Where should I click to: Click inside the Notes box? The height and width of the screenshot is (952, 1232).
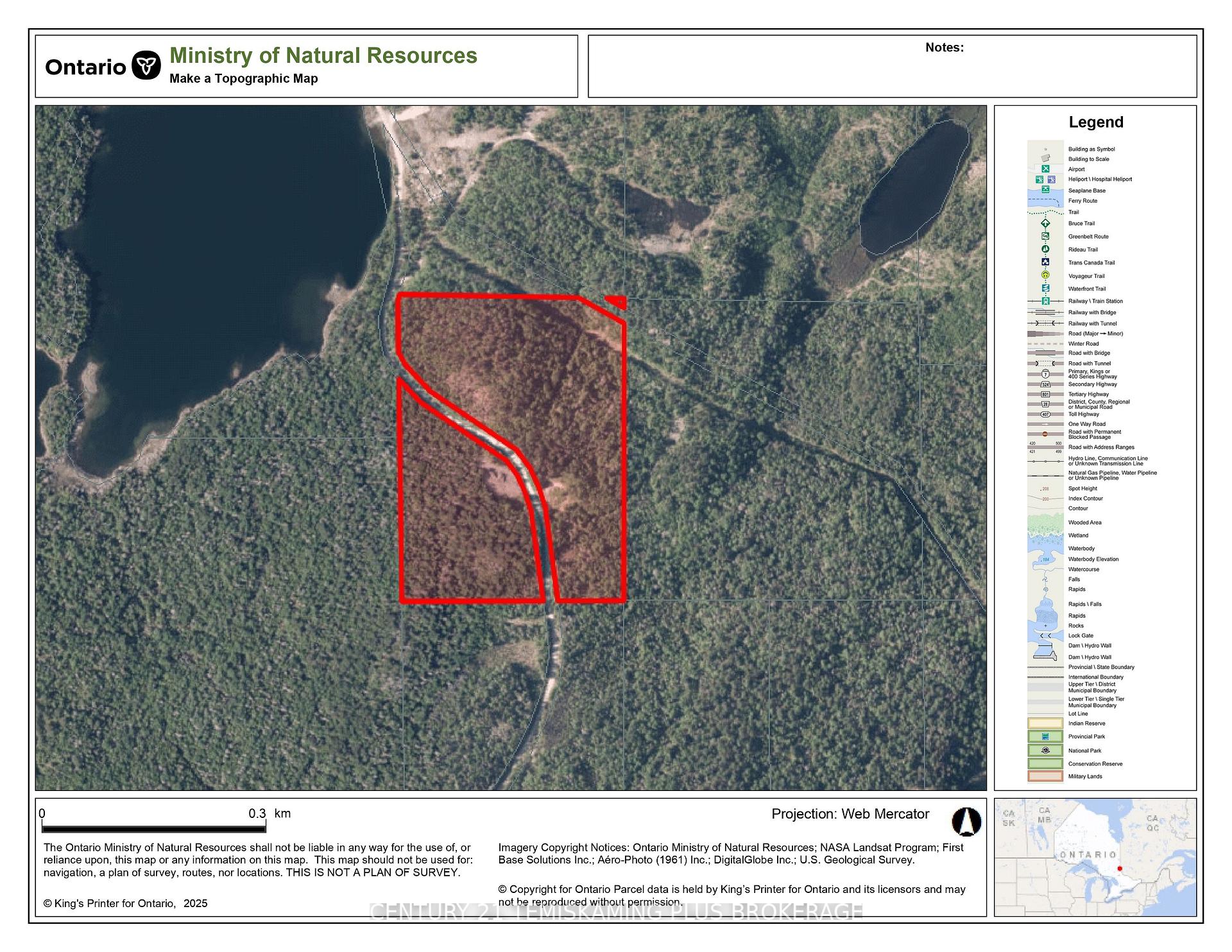[x=893, y=66]
